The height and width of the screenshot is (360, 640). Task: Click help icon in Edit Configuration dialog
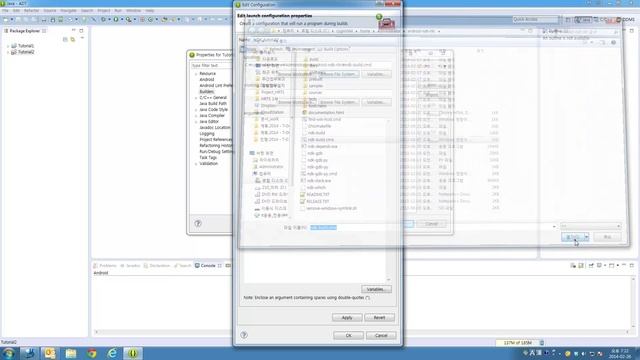click(244, 335)
